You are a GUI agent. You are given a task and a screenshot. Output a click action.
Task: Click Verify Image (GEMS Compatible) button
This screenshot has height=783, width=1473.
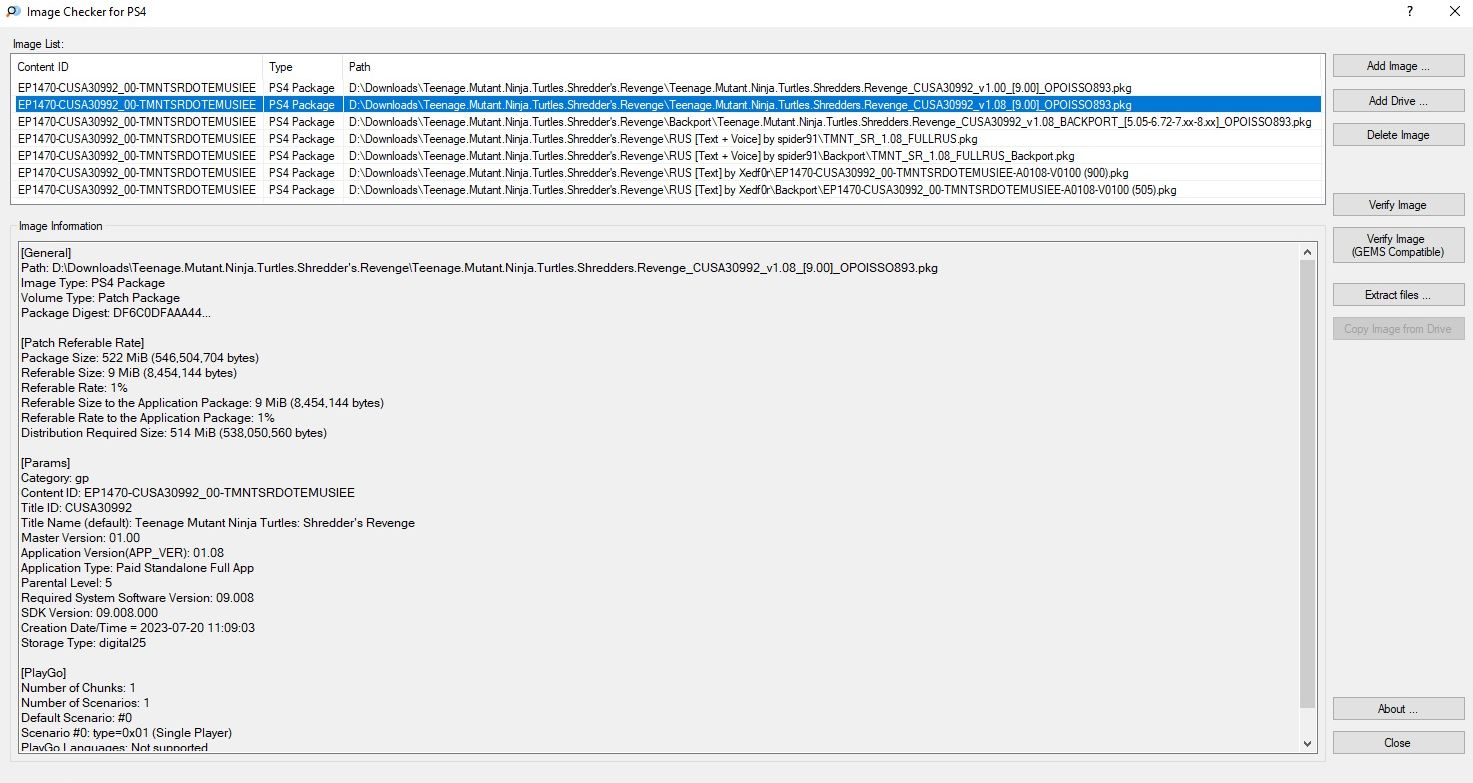[x=1398, y=245]
